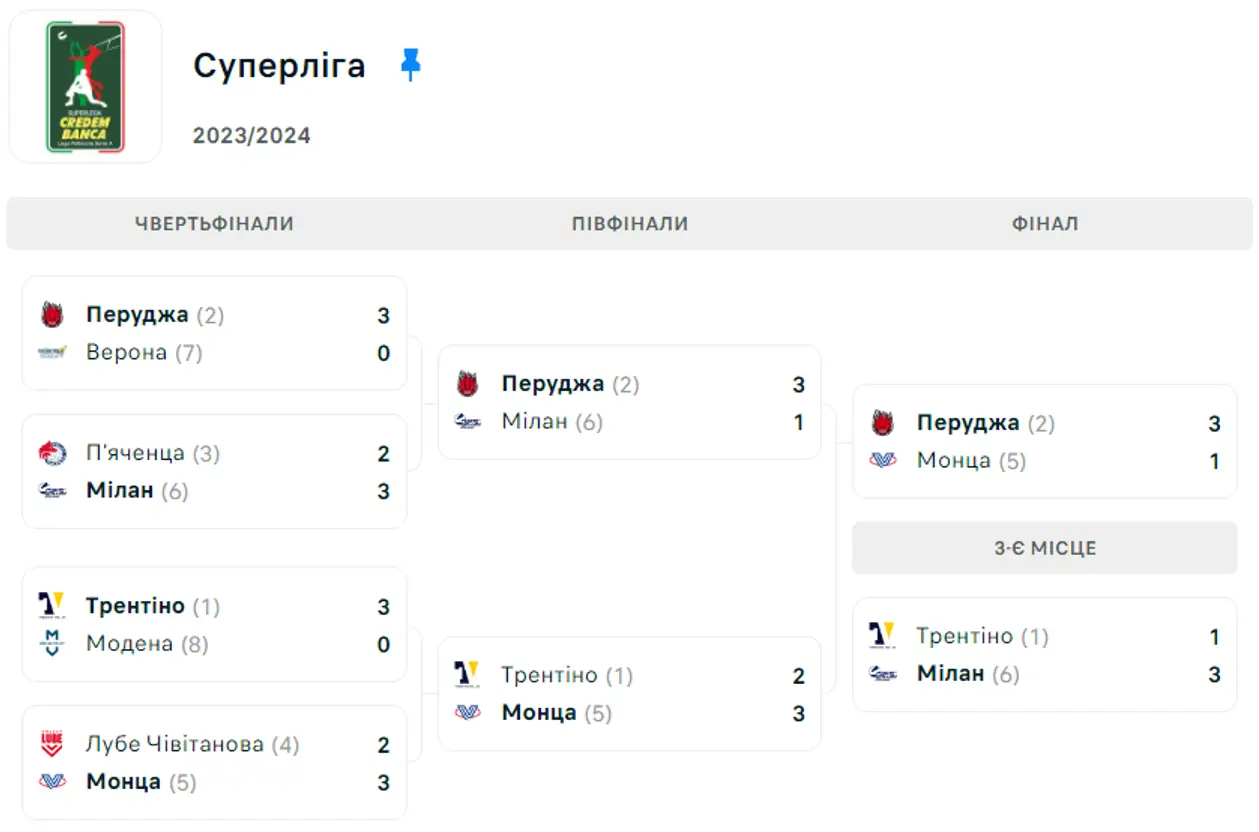Click Трентіно logo in third-place match
This screenshot has height=832, width=1259.
point(883,636)
